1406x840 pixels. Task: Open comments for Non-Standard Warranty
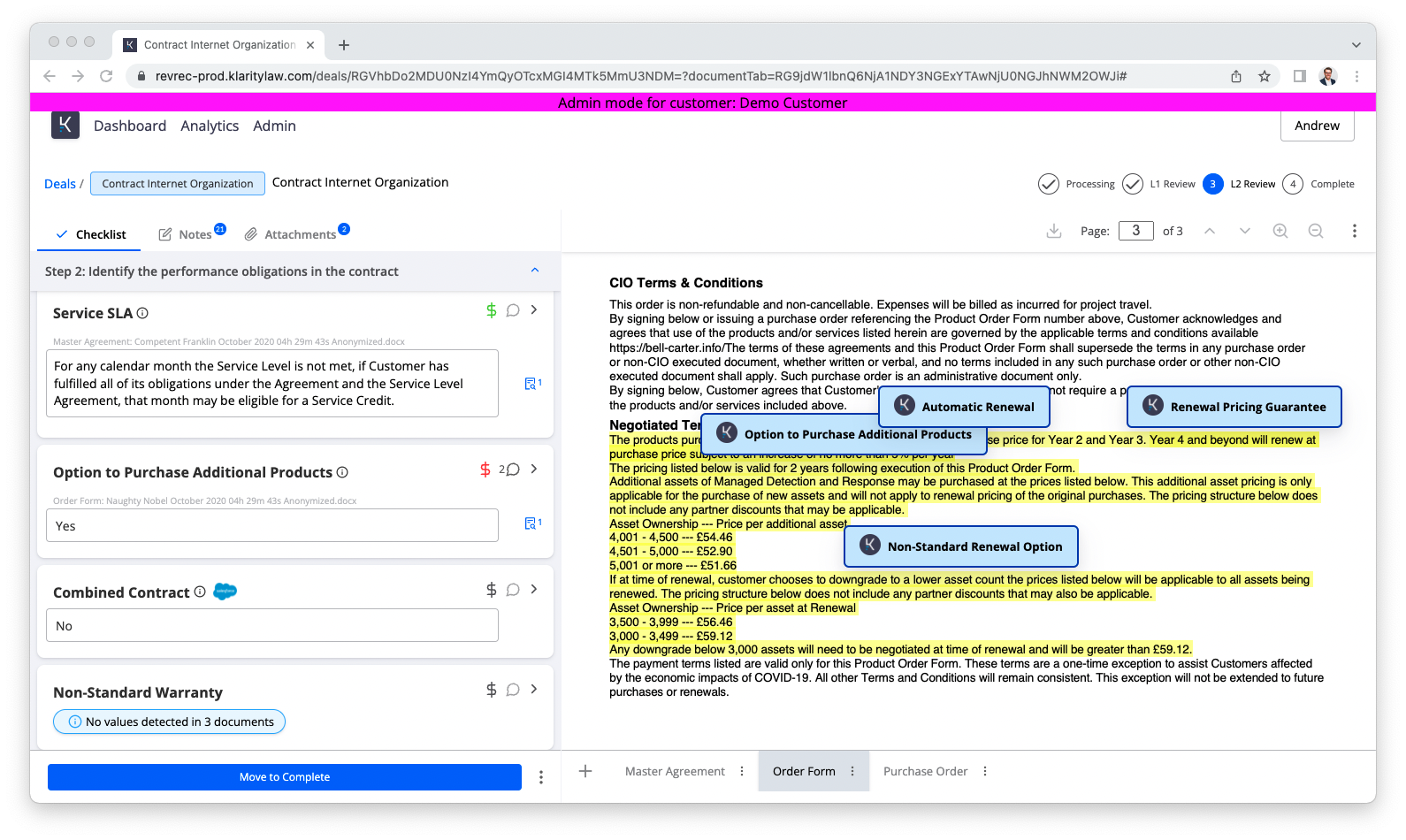click(x=513, y=690)
